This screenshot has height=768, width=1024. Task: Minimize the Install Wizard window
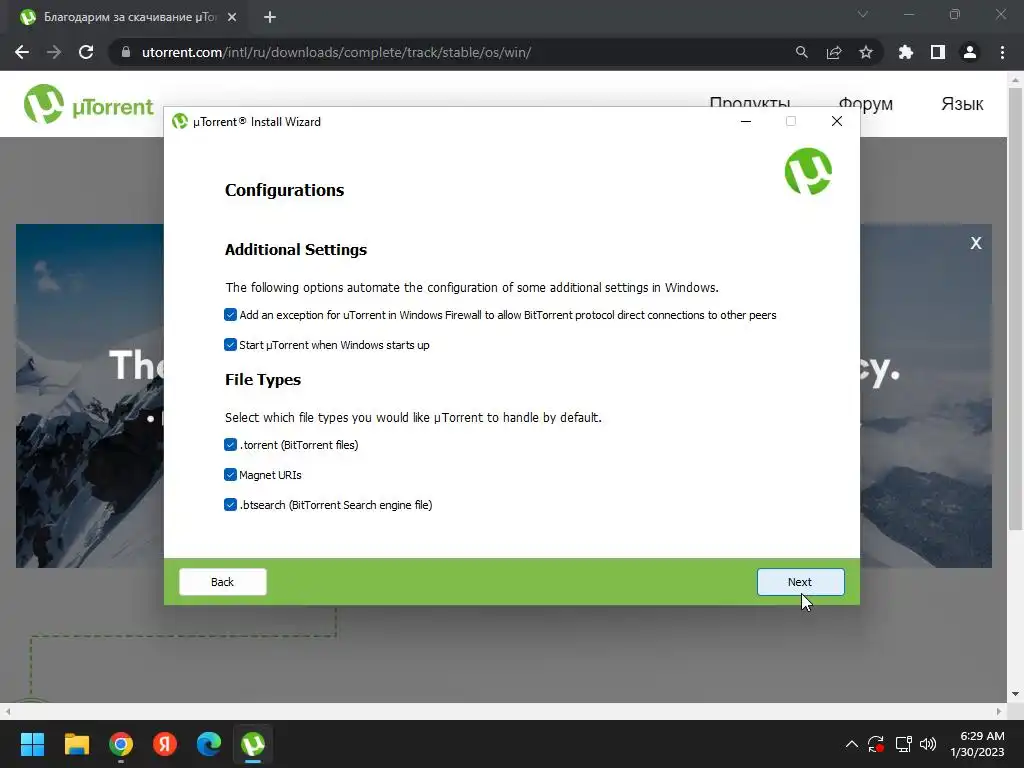tap(746, 121)
